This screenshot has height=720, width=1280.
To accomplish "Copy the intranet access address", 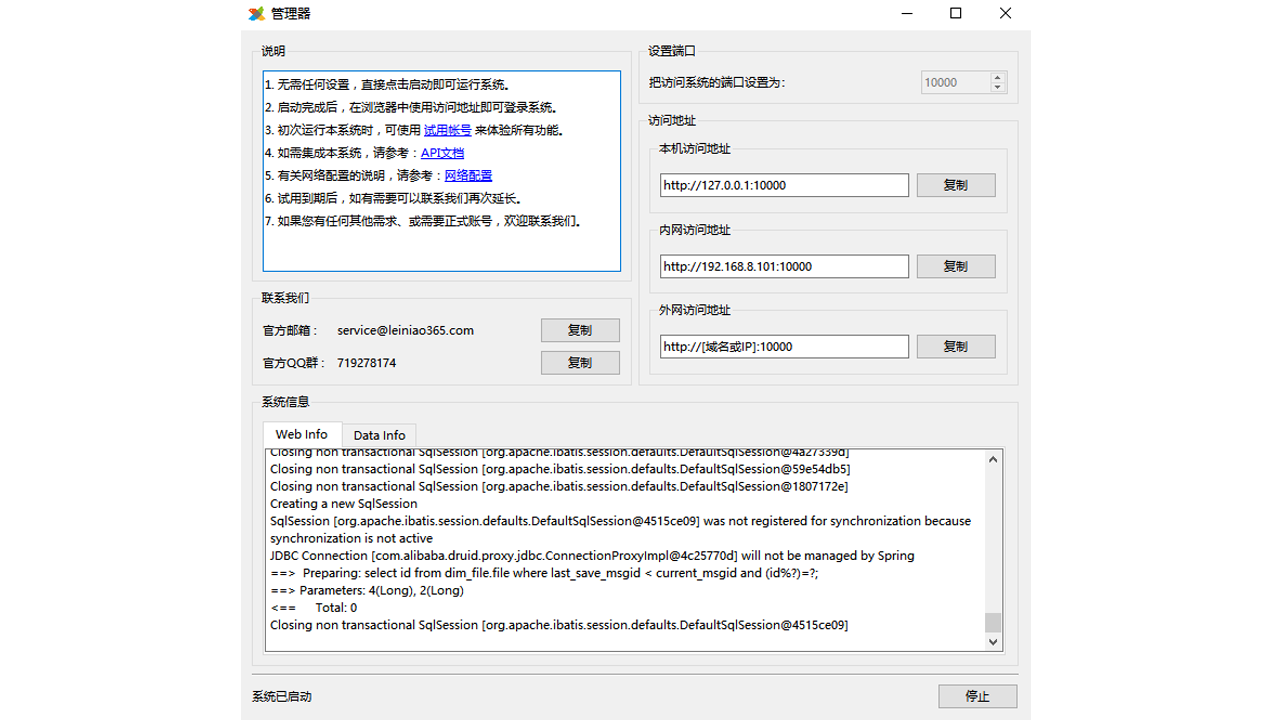I will tap(955, 267).
